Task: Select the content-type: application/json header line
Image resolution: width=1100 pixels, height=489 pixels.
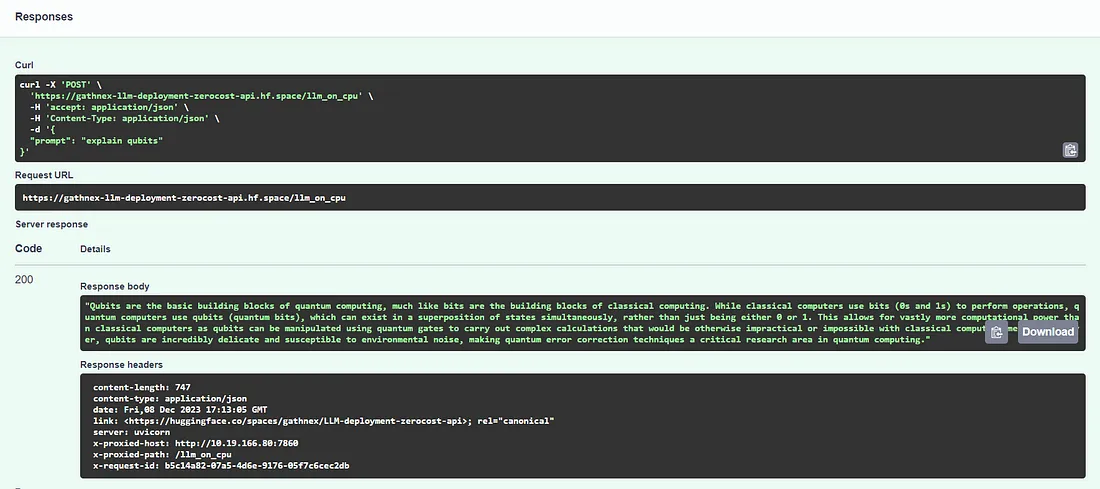Action: [170, 398]
